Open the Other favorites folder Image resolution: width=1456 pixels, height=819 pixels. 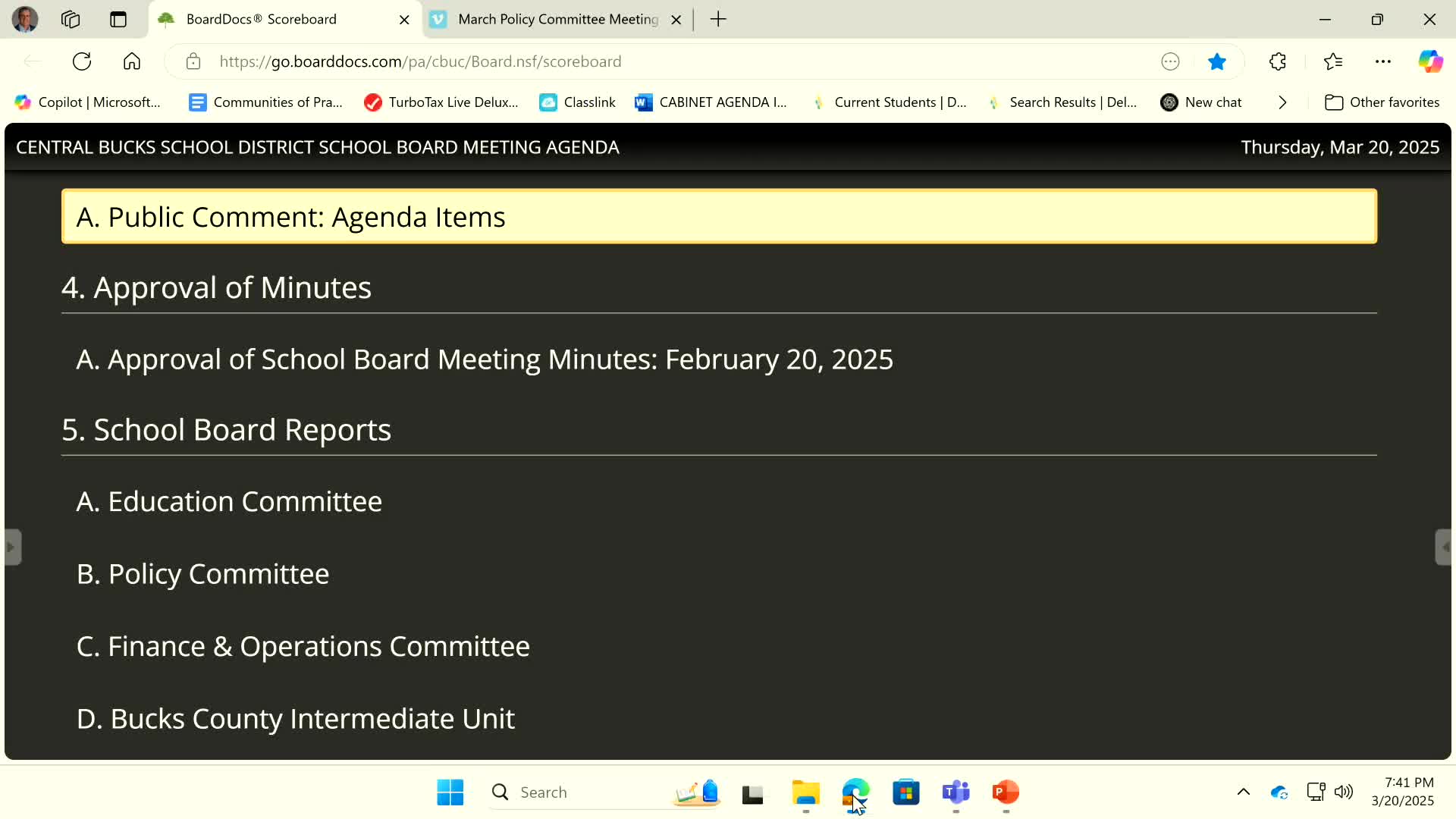click(x=1382, y=102)
